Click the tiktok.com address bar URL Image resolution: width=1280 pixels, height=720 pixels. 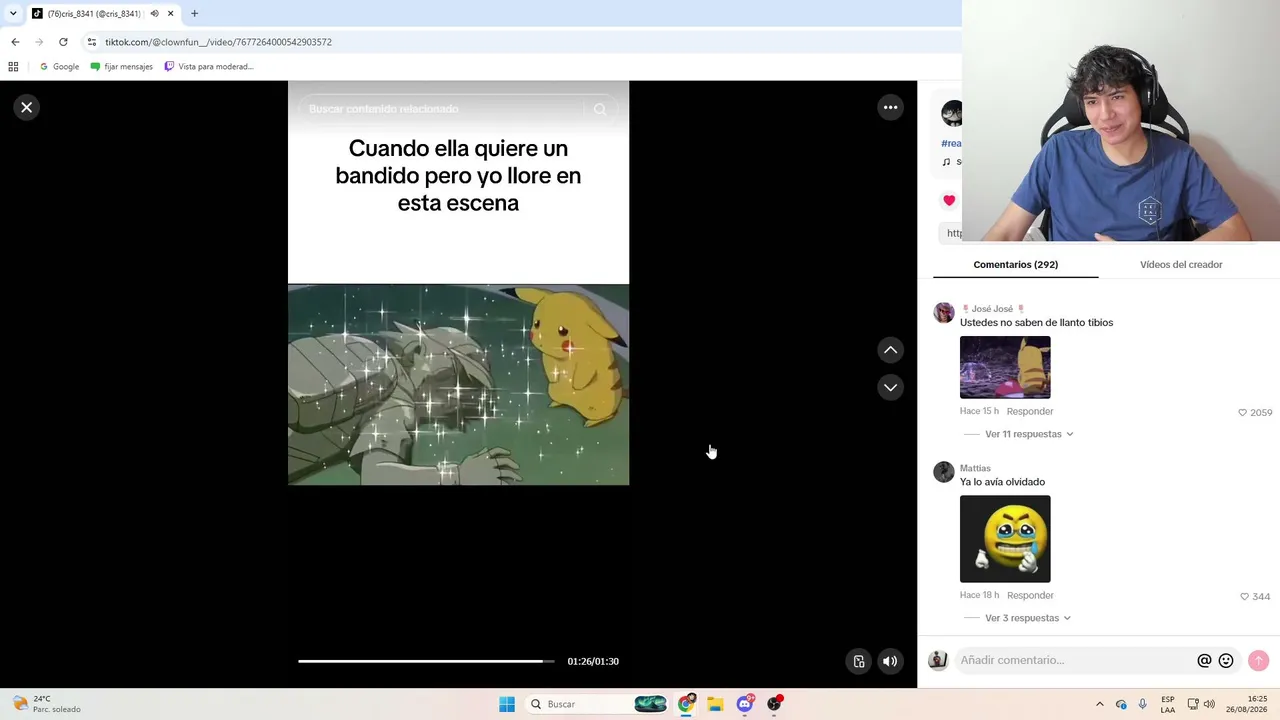click(218, 42)
